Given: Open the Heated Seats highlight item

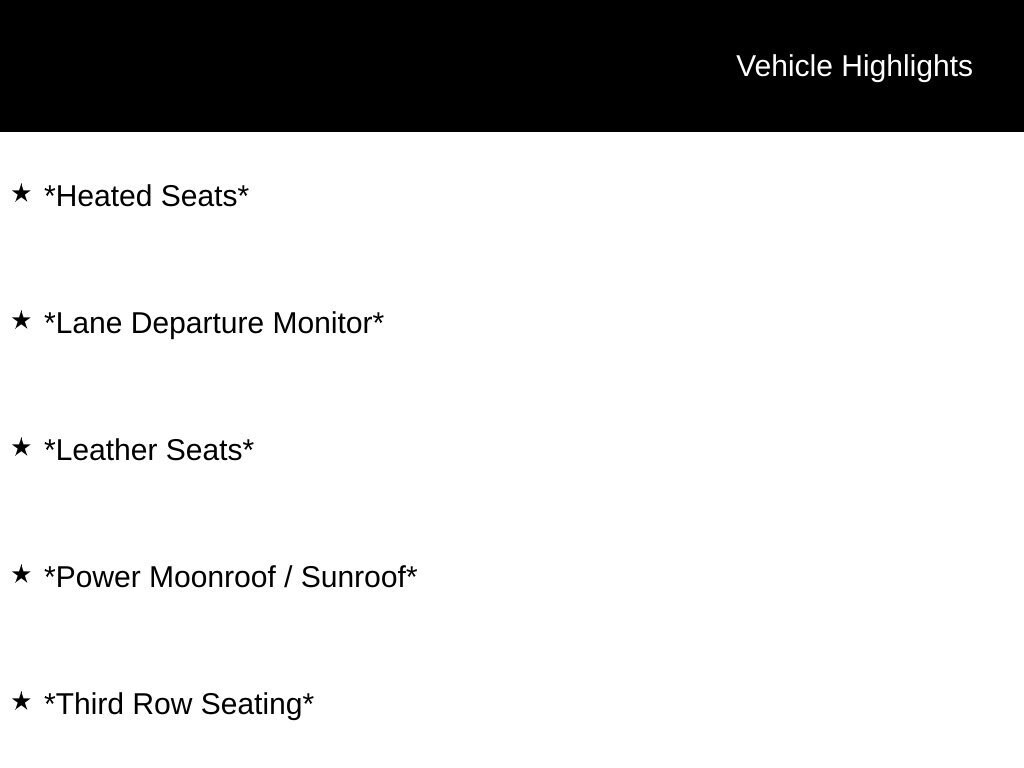Looking at the screenshot, I should click(x=146, y=196).
